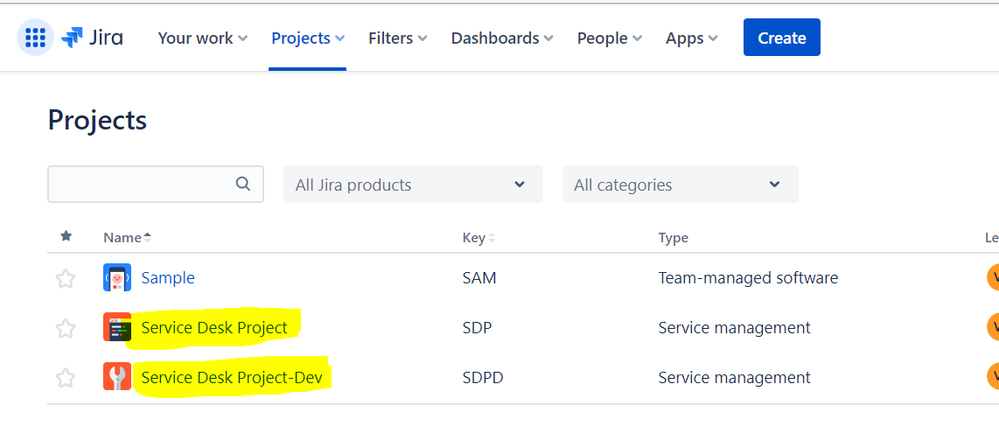999x447 pixels.
Task: Click the SDP key cell
Action: coord(477,327)
